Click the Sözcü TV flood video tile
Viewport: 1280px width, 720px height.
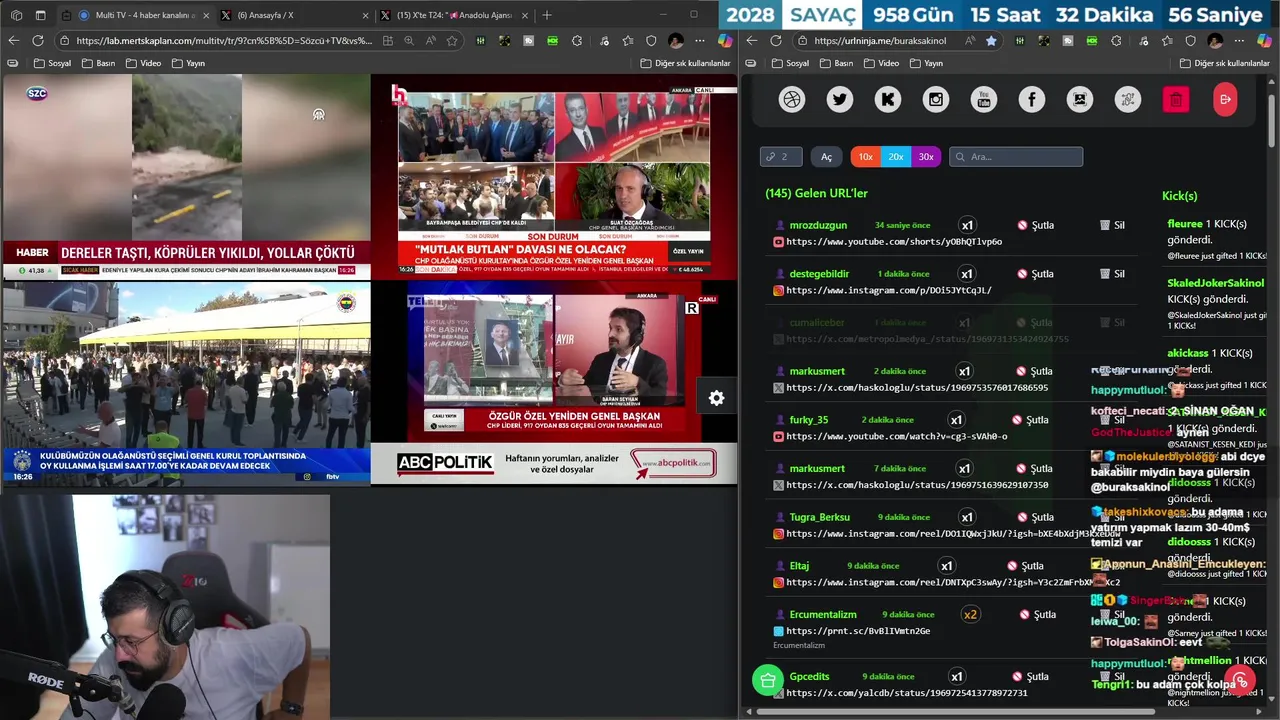point(186,177)
